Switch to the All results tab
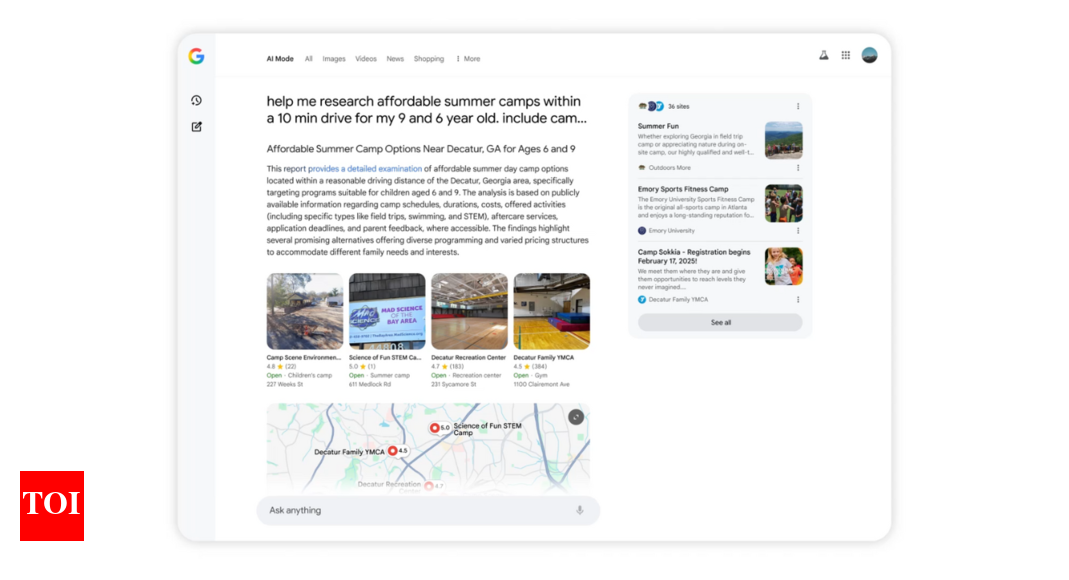The width and height of the screenshot is (1069, 580). (308, 59)
